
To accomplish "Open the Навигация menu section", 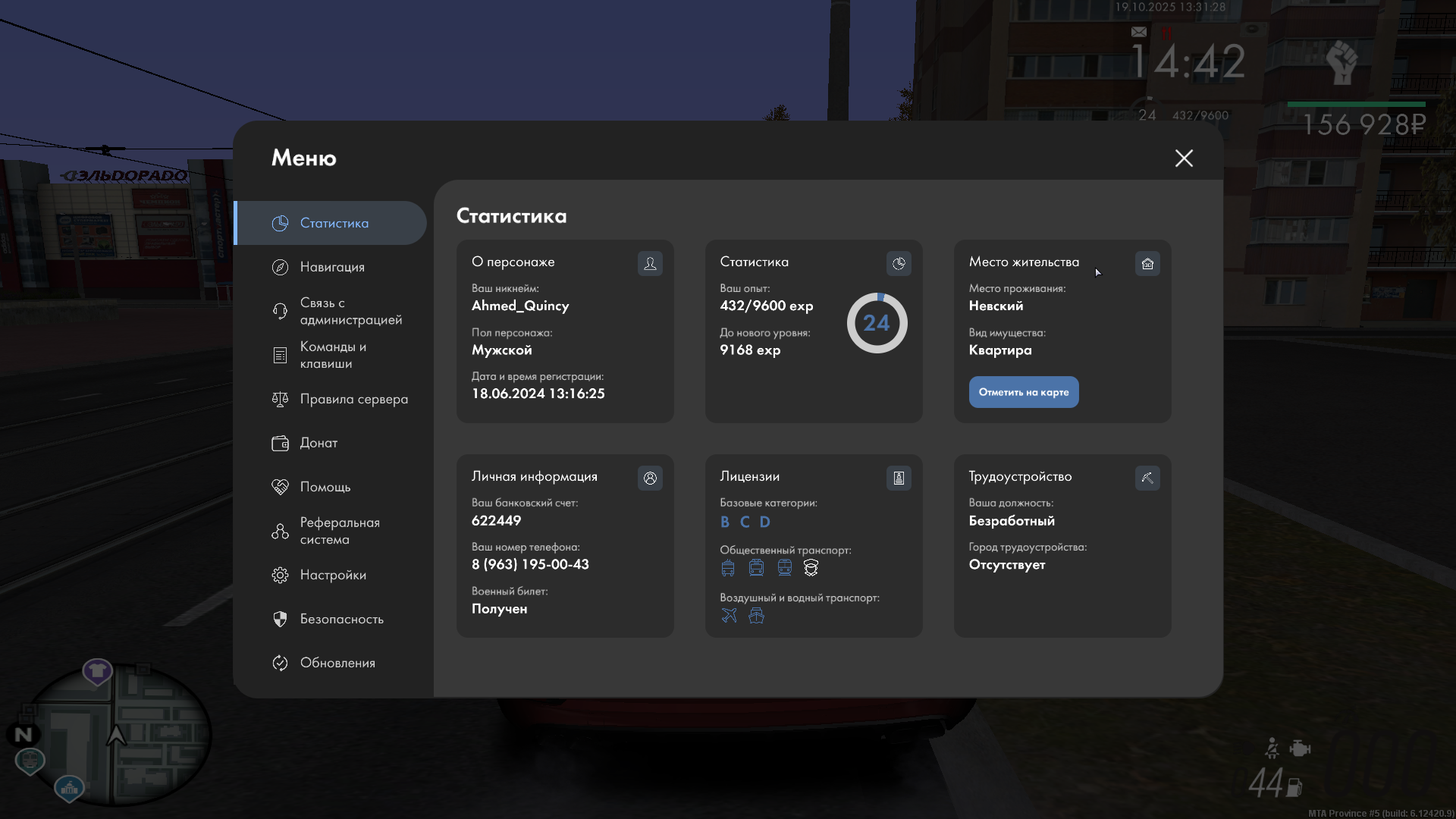I will click(332, 267).
